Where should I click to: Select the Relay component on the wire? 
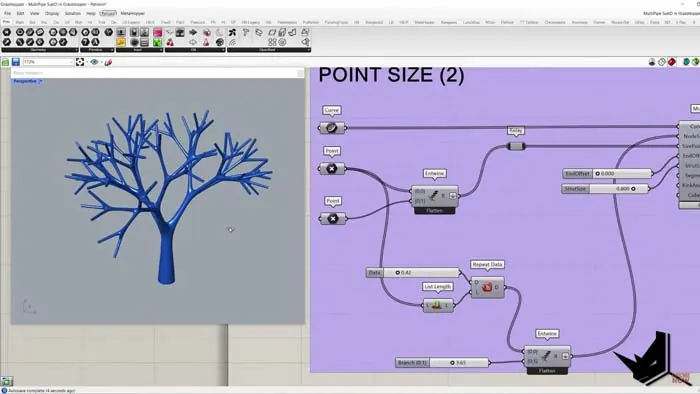[x=516, y=146]
